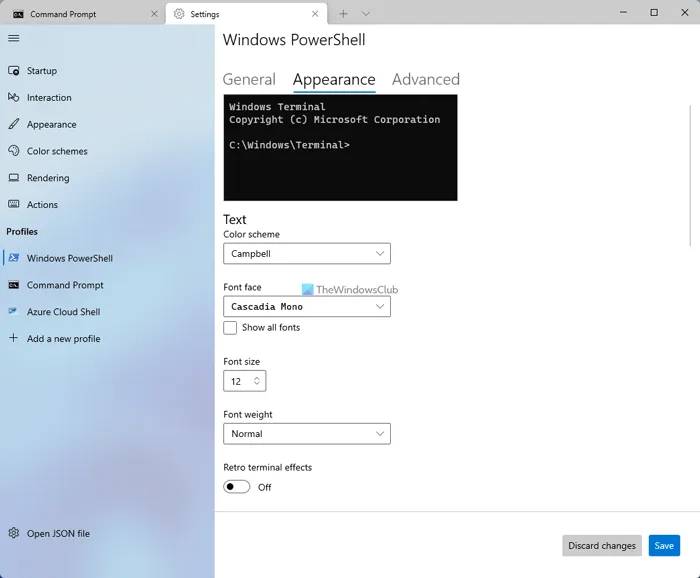Click the Appearance brush icon
The height and width of the screenshot is (578, 700).
14,124
